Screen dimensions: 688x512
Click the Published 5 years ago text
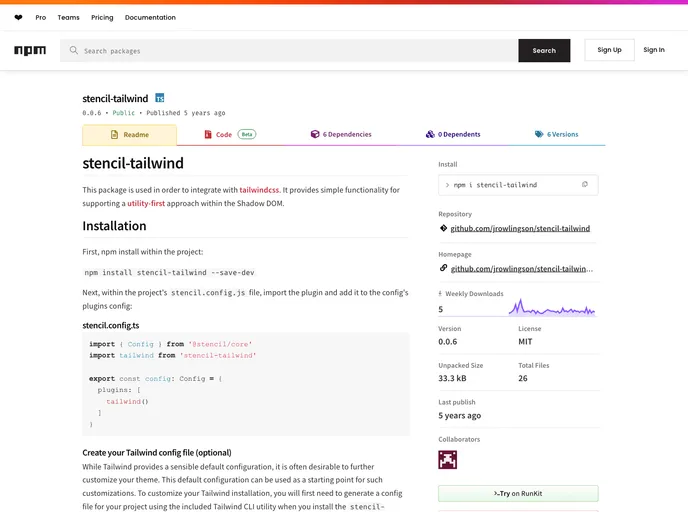point(186,113)
